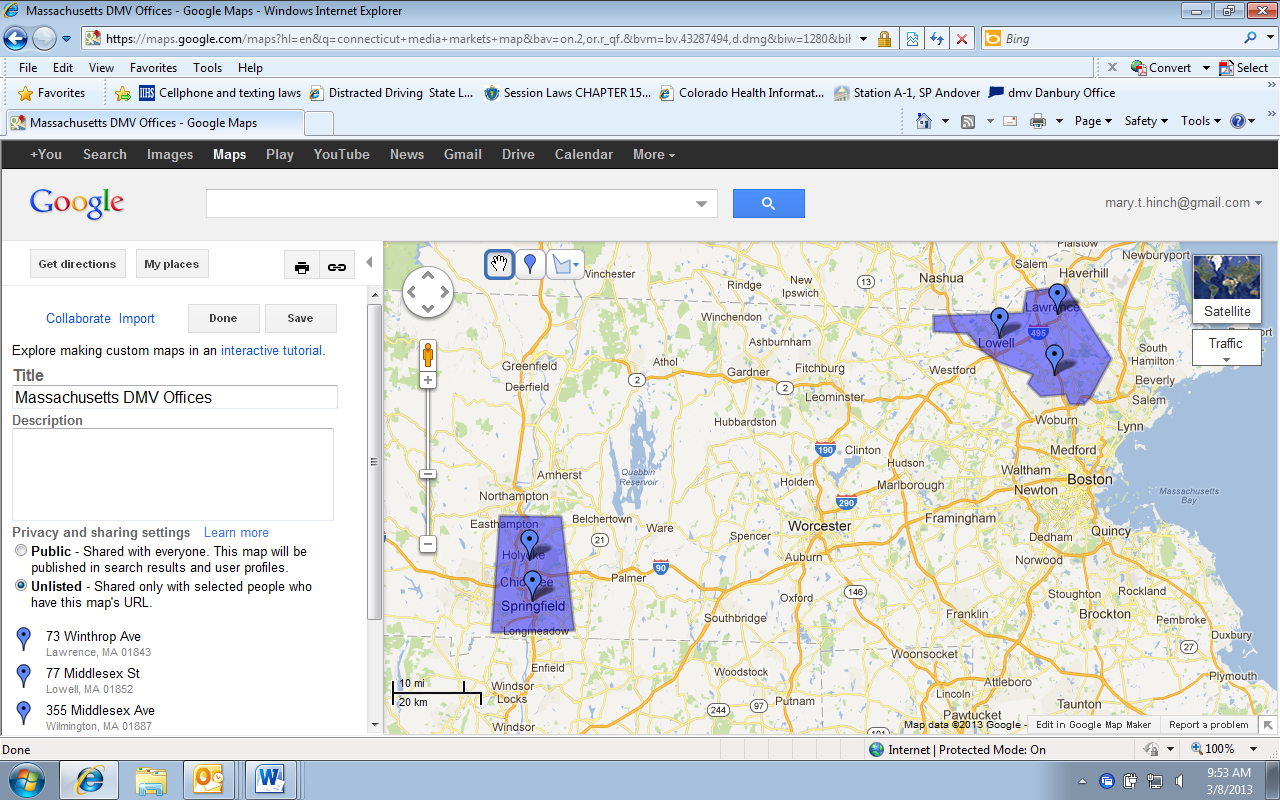
Task: Select 77 Middlesex St in the list
Action: [x=93, y=673]
